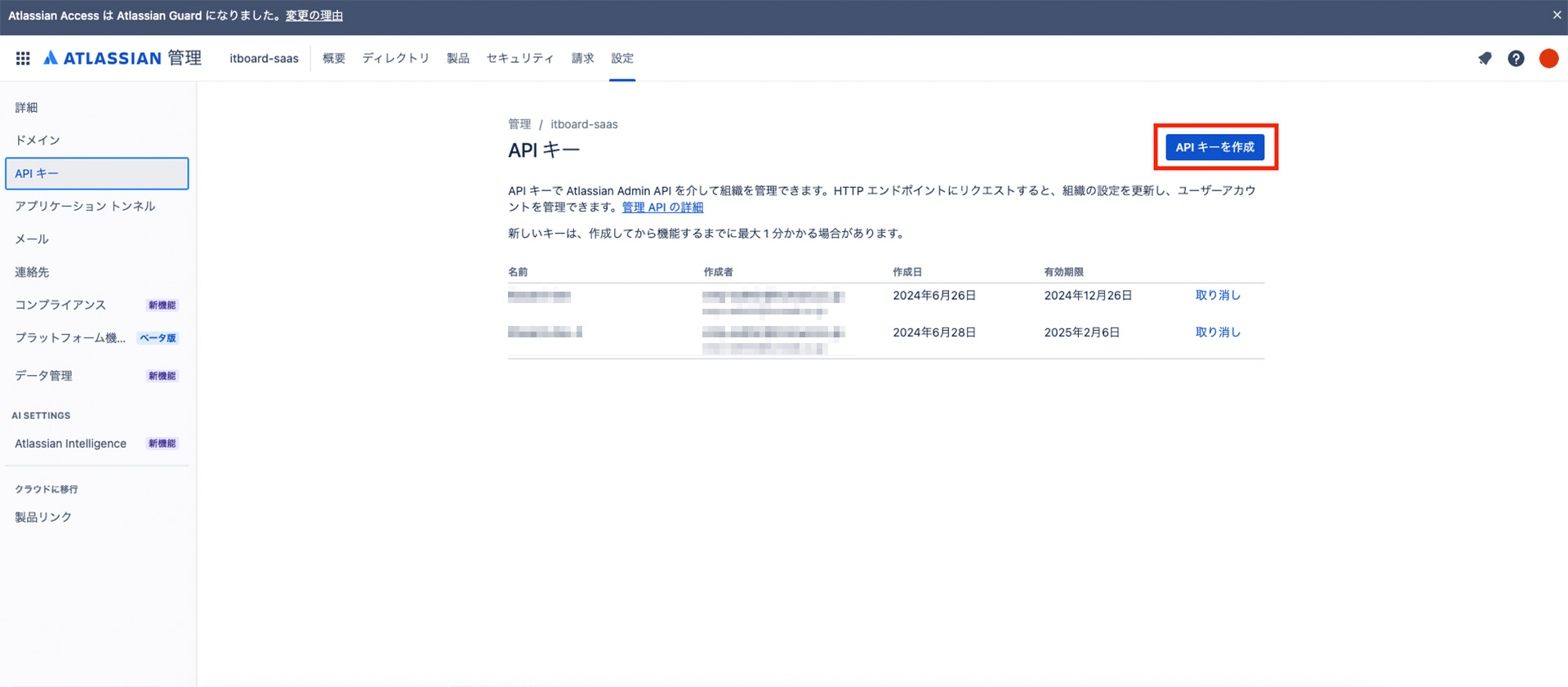Select Atlassian Intelligence under AI Settings

tap(70, 444)
